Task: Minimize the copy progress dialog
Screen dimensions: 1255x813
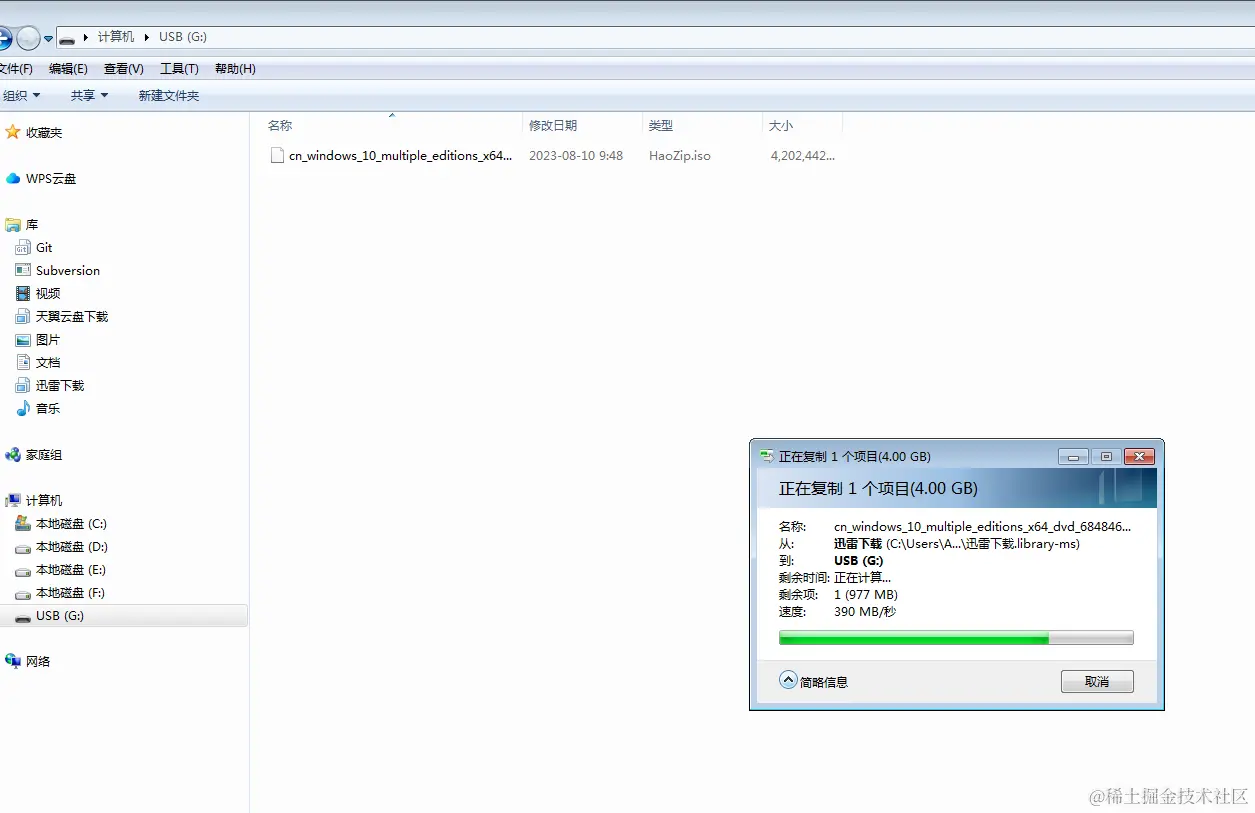Action: click(1073, 456)
